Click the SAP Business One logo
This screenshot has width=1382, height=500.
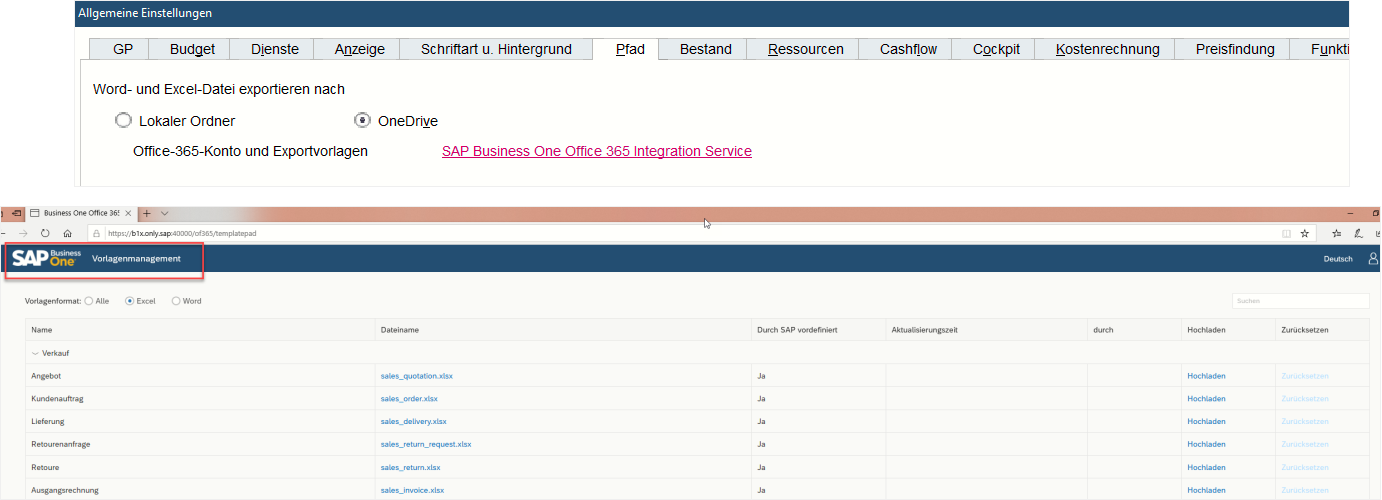click(46, 258)
